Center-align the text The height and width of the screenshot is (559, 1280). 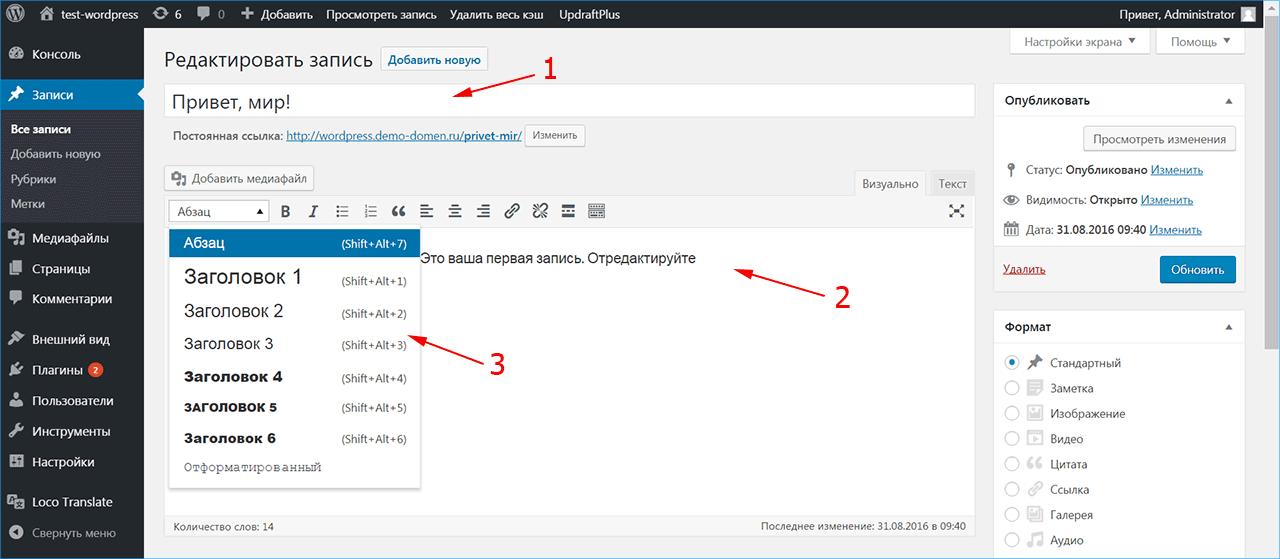pyautogui.click(x=455, y=211)
